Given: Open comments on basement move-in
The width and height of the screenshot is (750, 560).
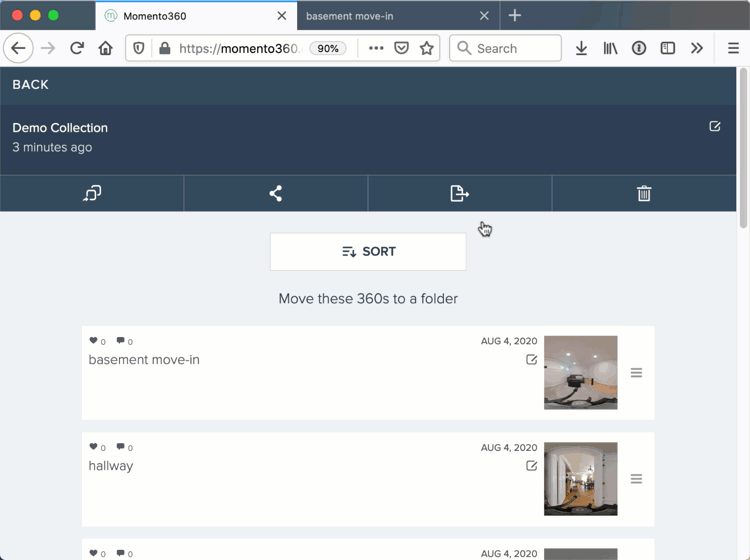Looking at the screenshot, I should (121, 340).
